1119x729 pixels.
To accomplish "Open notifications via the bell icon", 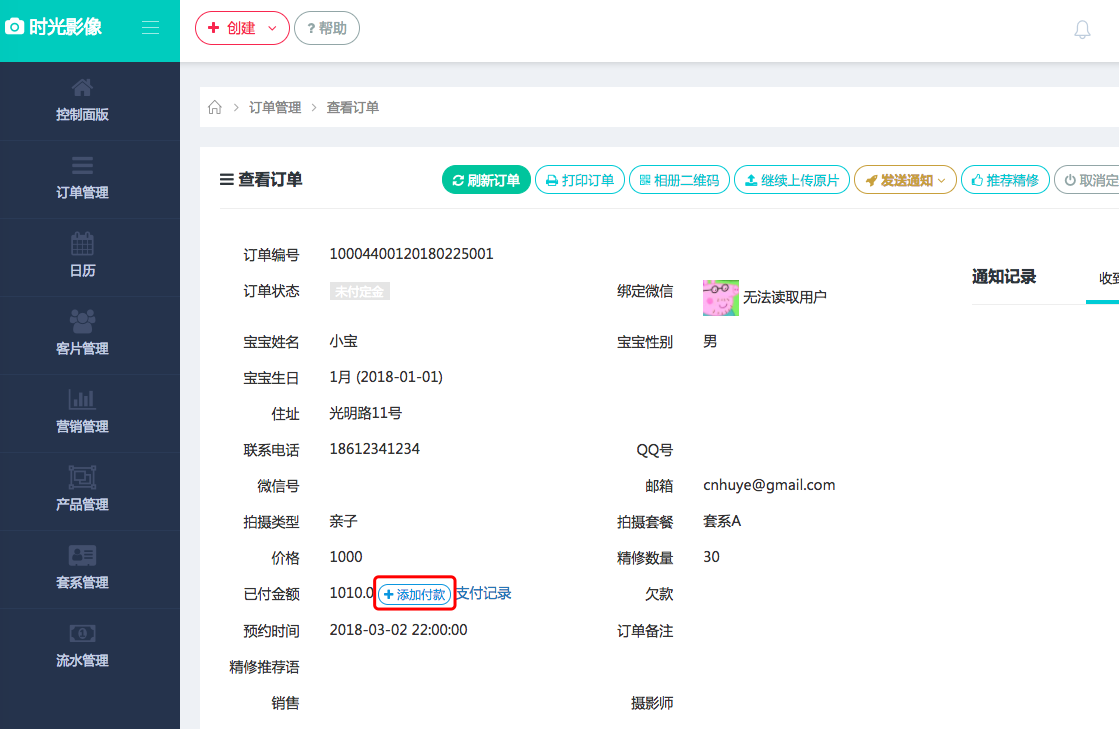I will coord(1082,28).
